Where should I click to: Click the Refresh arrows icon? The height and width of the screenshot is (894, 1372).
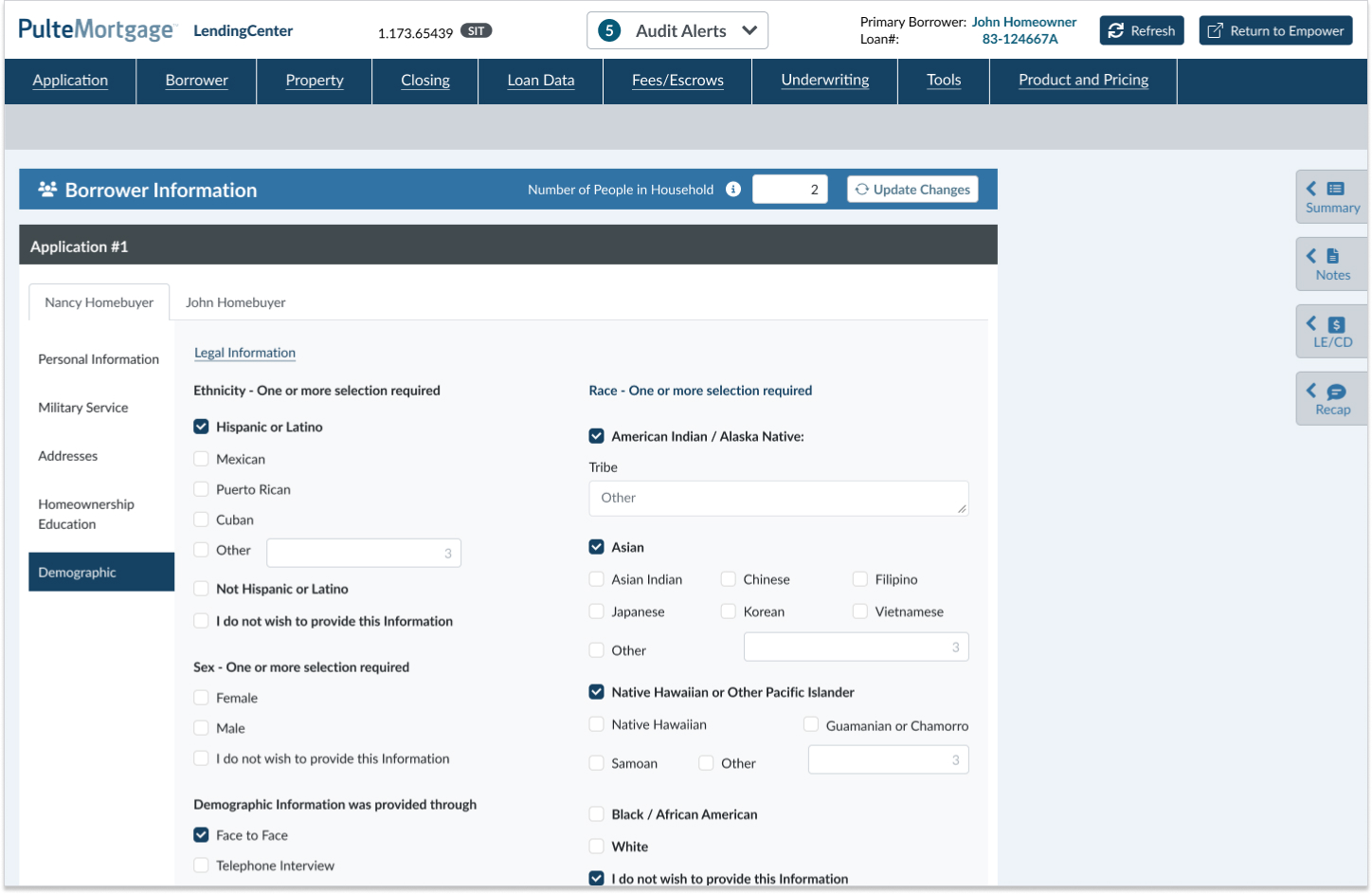1116,30
